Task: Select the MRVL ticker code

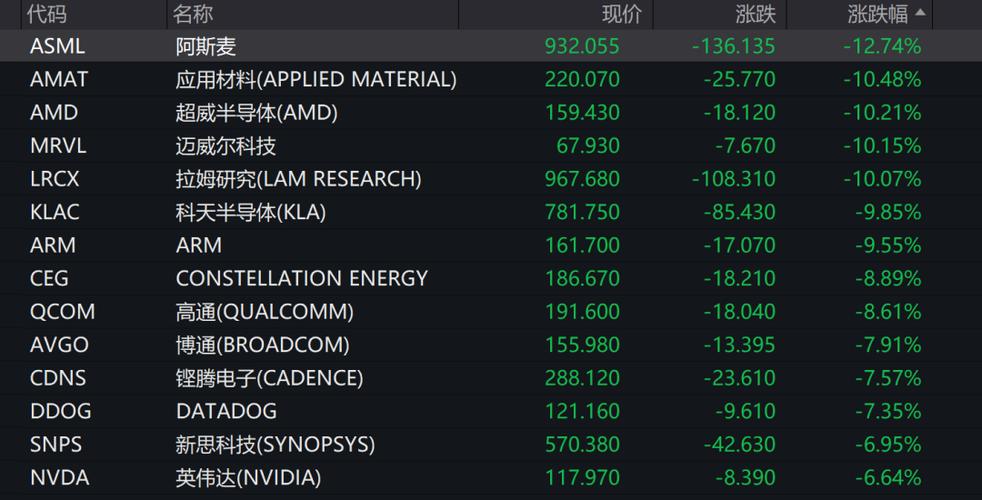Action: (x=58, y=146)
